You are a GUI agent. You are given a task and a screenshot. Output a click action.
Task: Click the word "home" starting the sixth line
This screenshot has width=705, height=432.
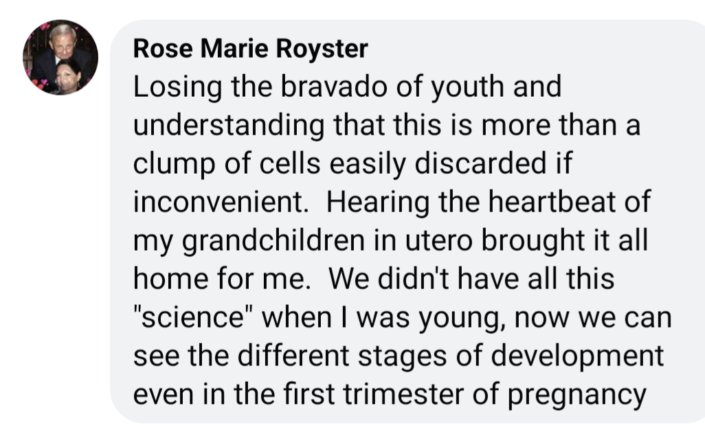[x=166, y=282]
